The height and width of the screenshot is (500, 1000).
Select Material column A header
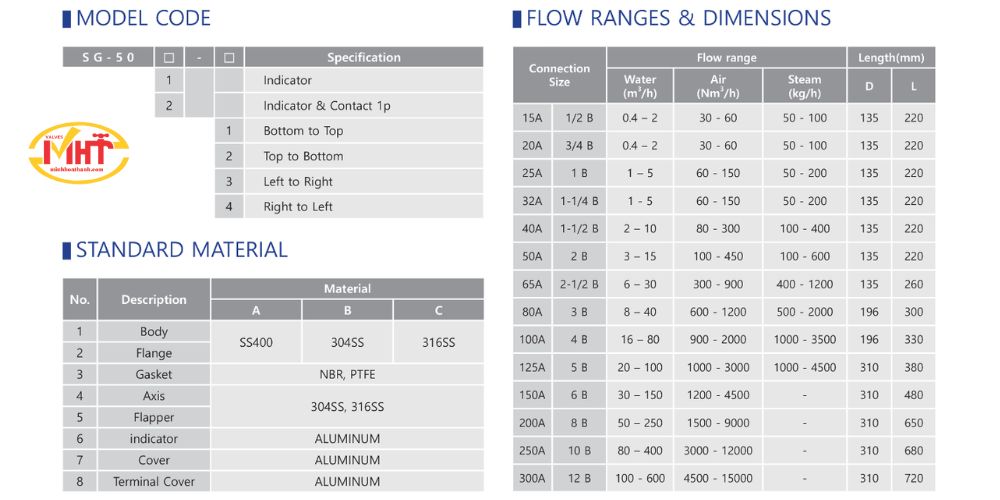[256, 311]
